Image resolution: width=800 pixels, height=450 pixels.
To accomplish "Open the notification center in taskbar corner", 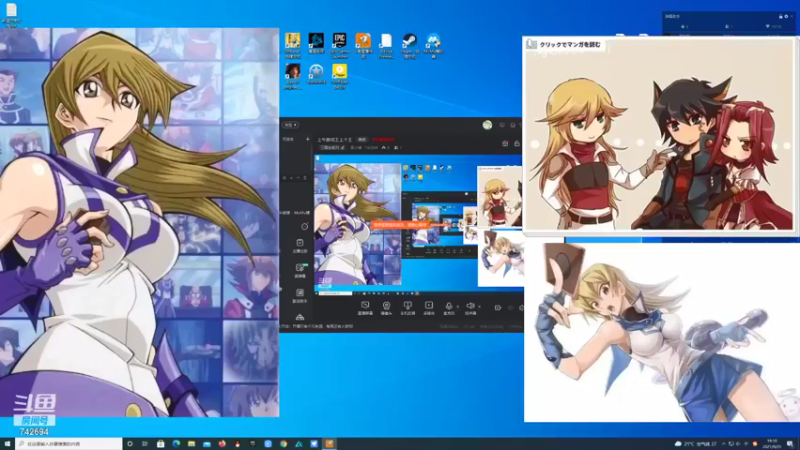I will coord(790,444).
